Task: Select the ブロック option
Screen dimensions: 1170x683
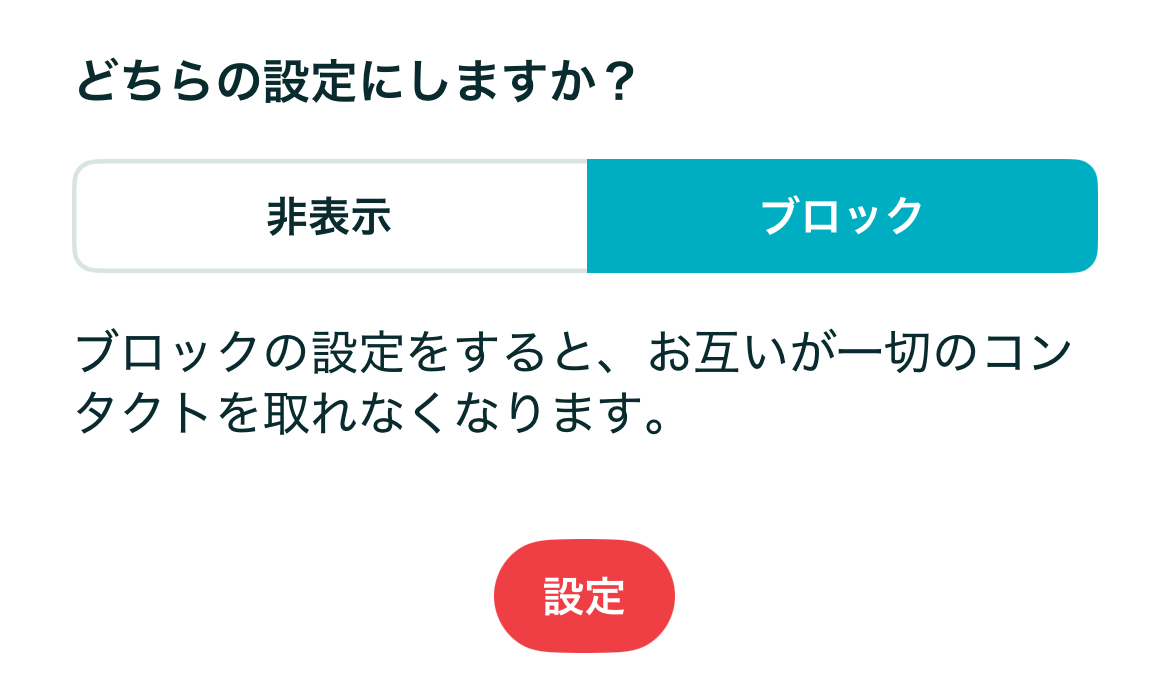Action: (x=842, y=216)
